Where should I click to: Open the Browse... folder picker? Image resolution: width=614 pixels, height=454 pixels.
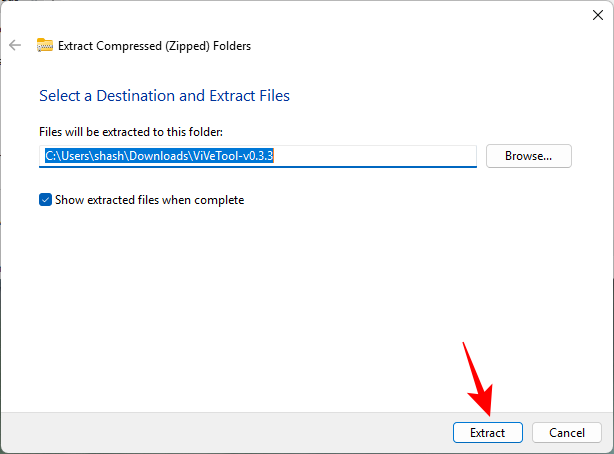tap(529, 156)
